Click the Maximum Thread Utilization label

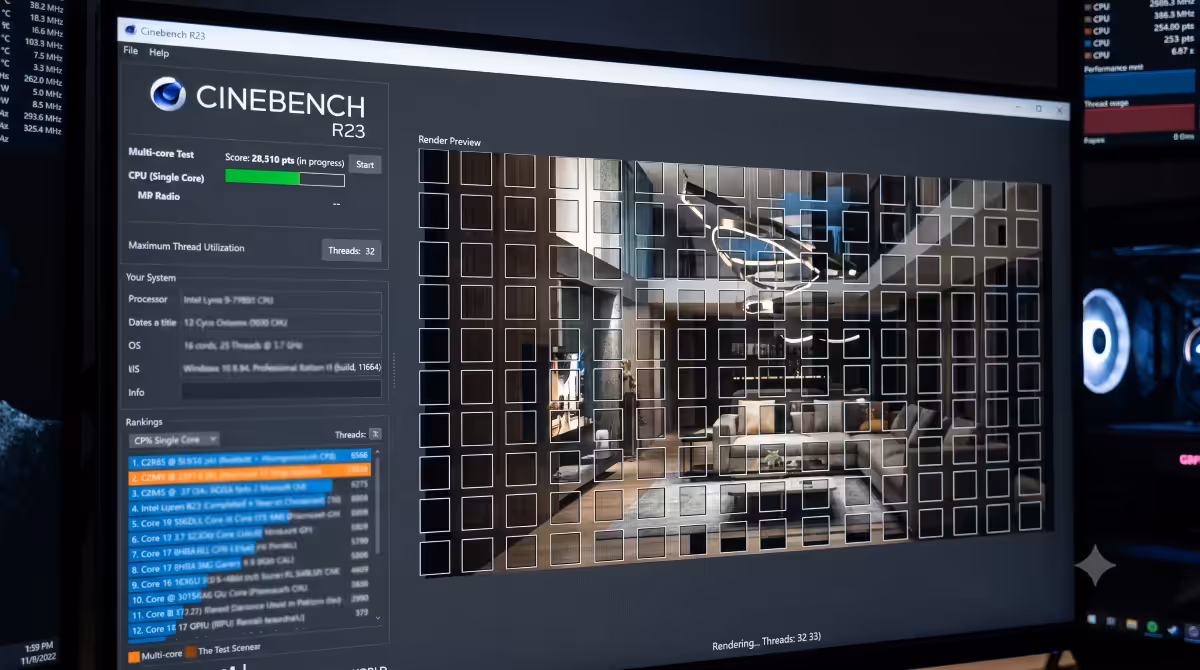(x=186, y=247)
